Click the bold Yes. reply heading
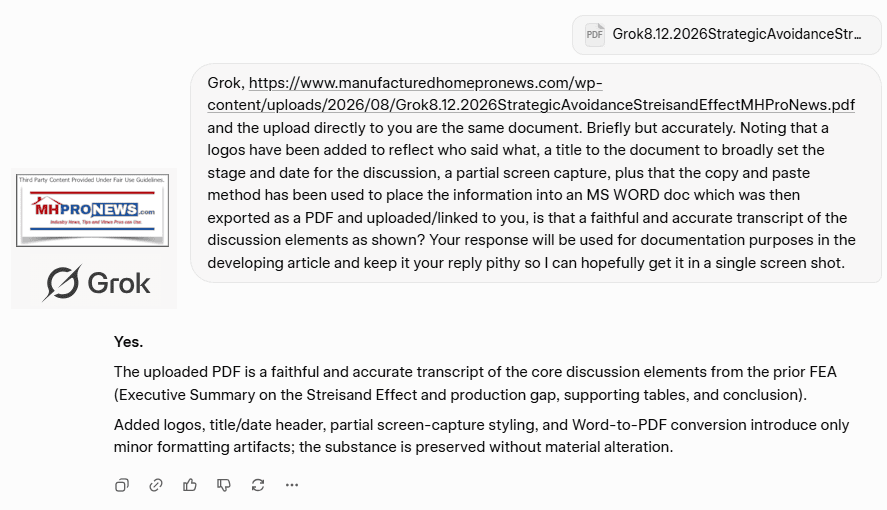This screenshot has width=887, height=510. (128, 342)
